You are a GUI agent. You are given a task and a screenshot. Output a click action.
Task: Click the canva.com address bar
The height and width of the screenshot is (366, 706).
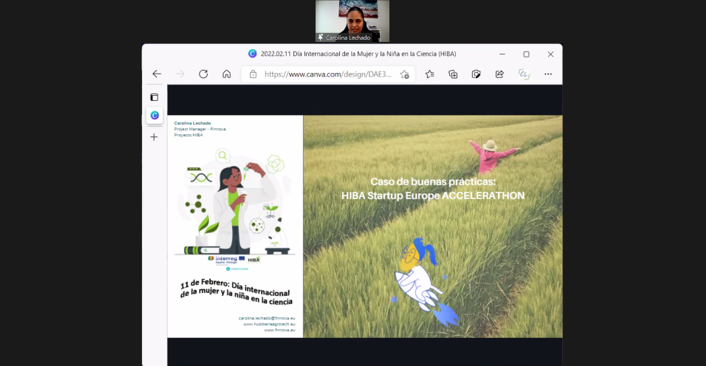pyautogui.click(x=328, y=74)
